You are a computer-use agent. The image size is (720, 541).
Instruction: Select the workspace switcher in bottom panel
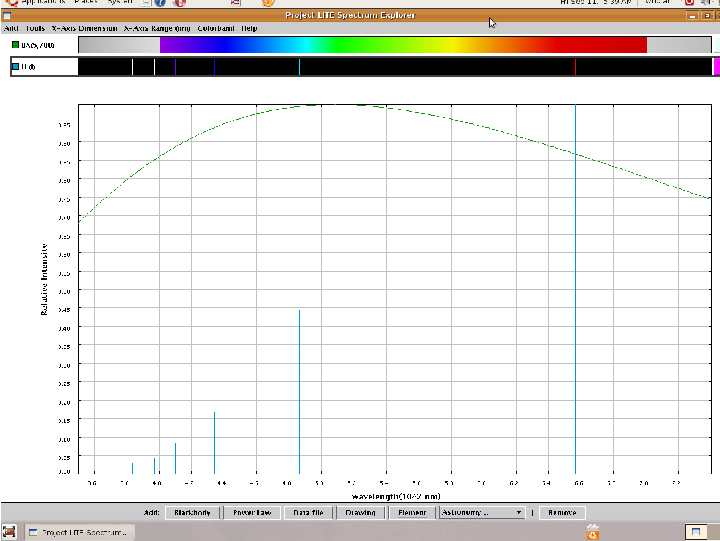pyautogui.click(x=696, y=531)
